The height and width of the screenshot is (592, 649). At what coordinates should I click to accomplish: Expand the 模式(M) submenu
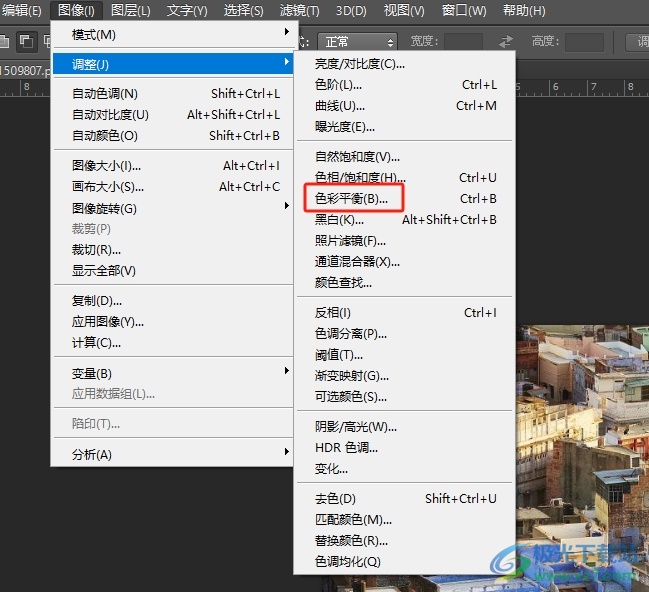(173, 34)
